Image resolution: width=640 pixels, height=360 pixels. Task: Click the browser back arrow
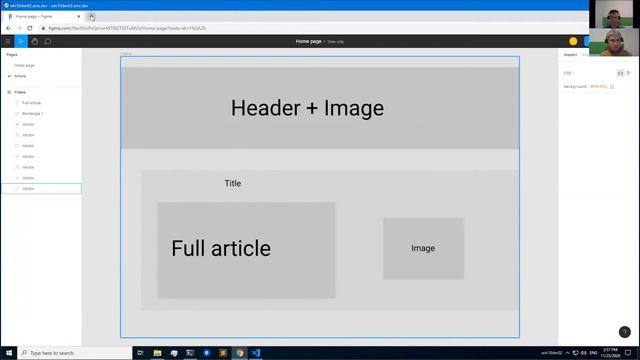click(x=9, y=28)
